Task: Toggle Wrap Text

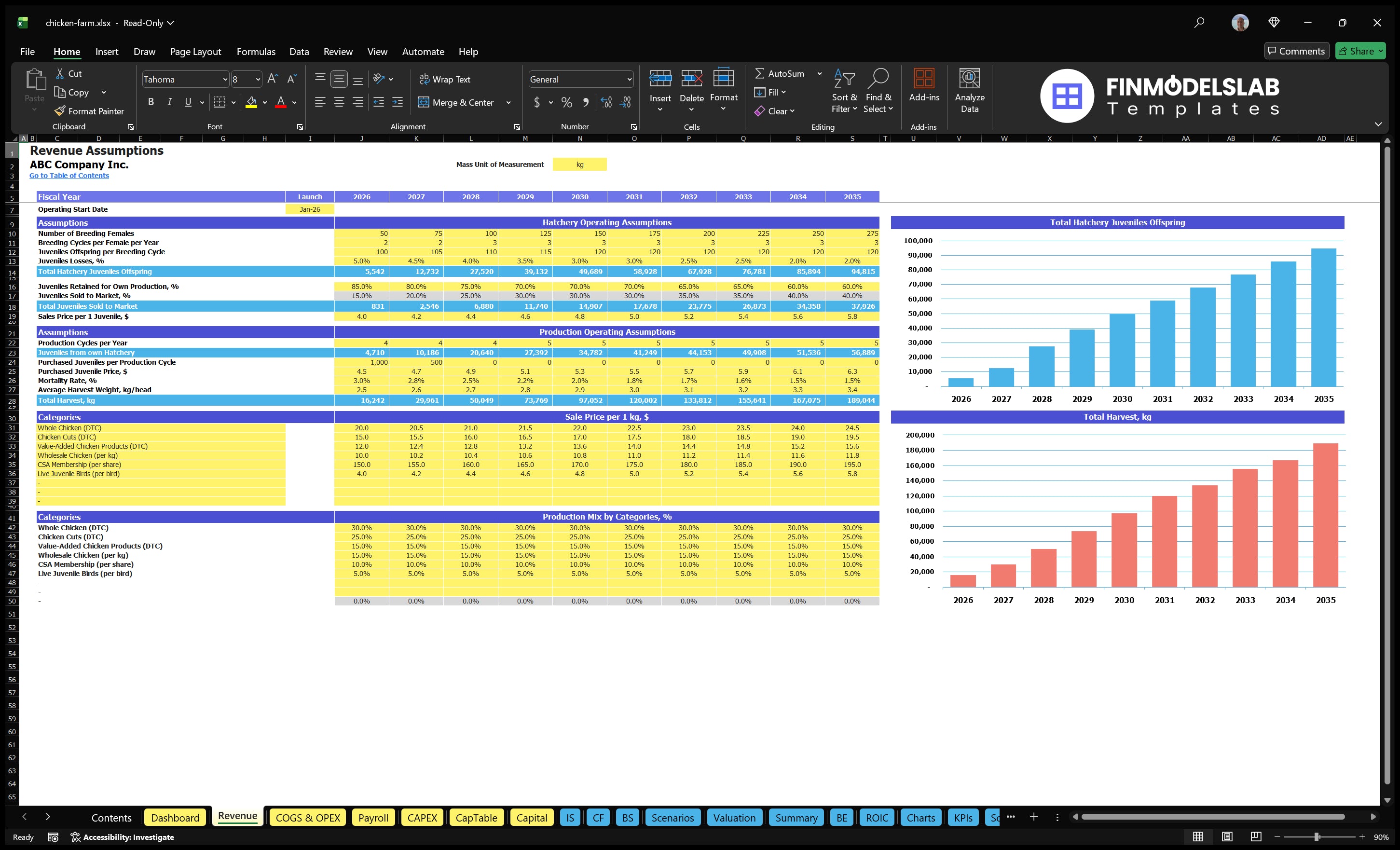Action: click(x=445, y=79)
